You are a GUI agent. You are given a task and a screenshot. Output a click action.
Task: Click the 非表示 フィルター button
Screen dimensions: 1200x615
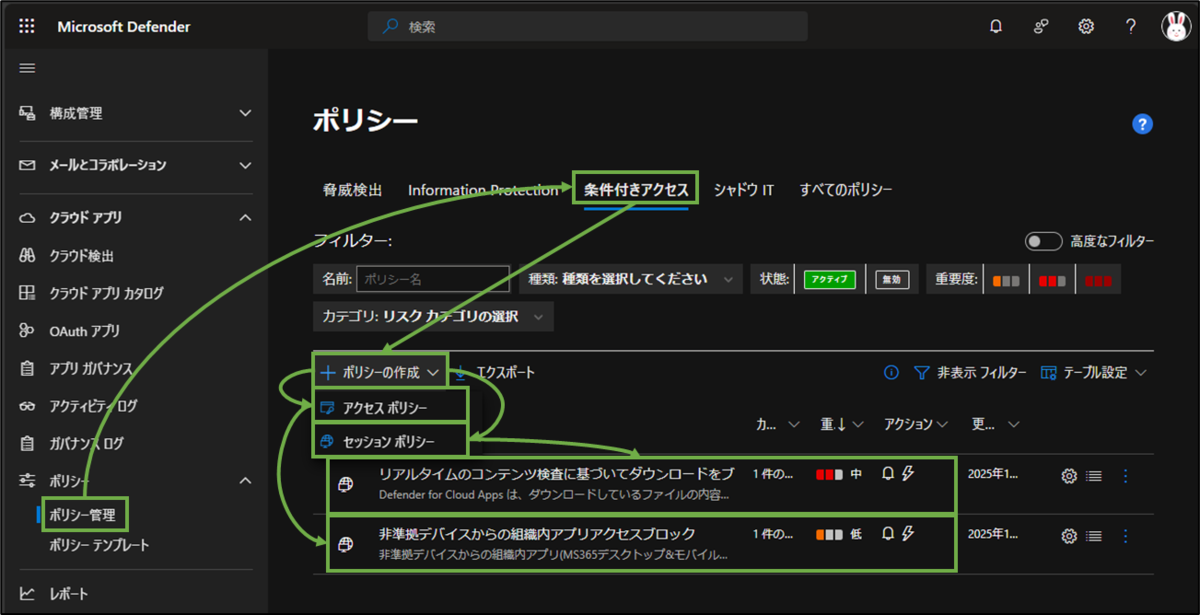click(971, 373)
